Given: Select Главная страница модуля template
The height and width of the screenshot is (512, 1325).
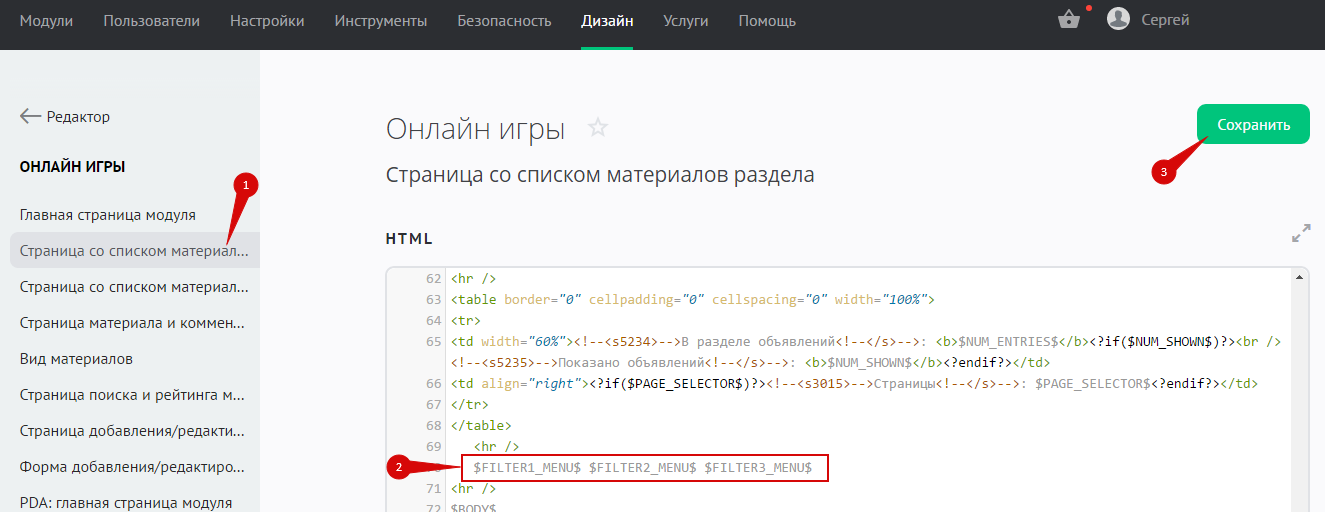Looking at the screenshot, I should pyautogui.click(x=108, y=215).
